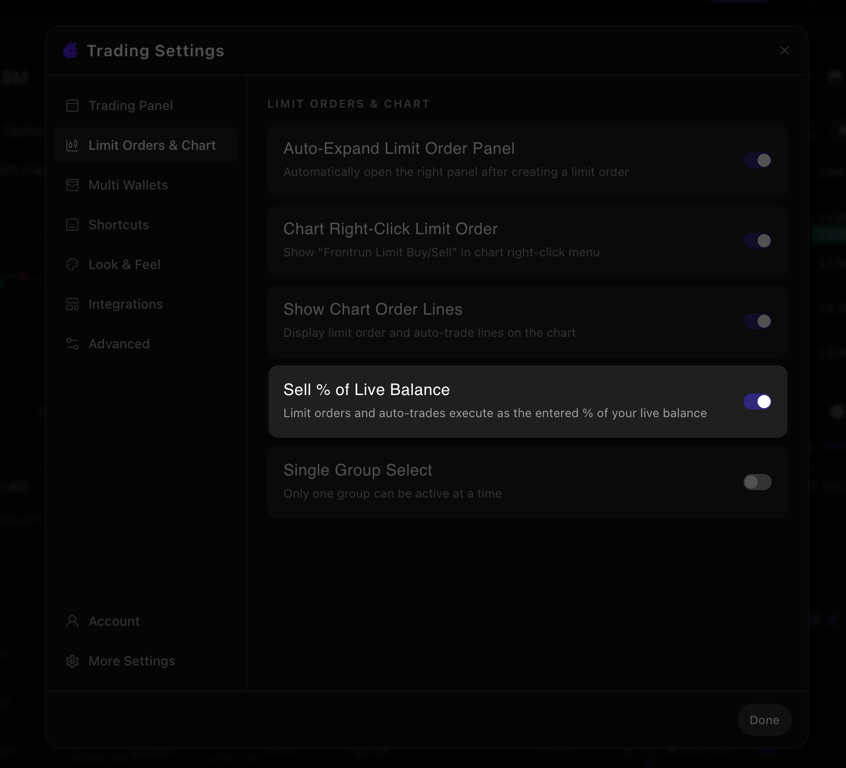The width and height of the screenshot is (846, 768).
Task: Toggle Chart Right-Click Limit Order switch
Action: tap(758, 241)
